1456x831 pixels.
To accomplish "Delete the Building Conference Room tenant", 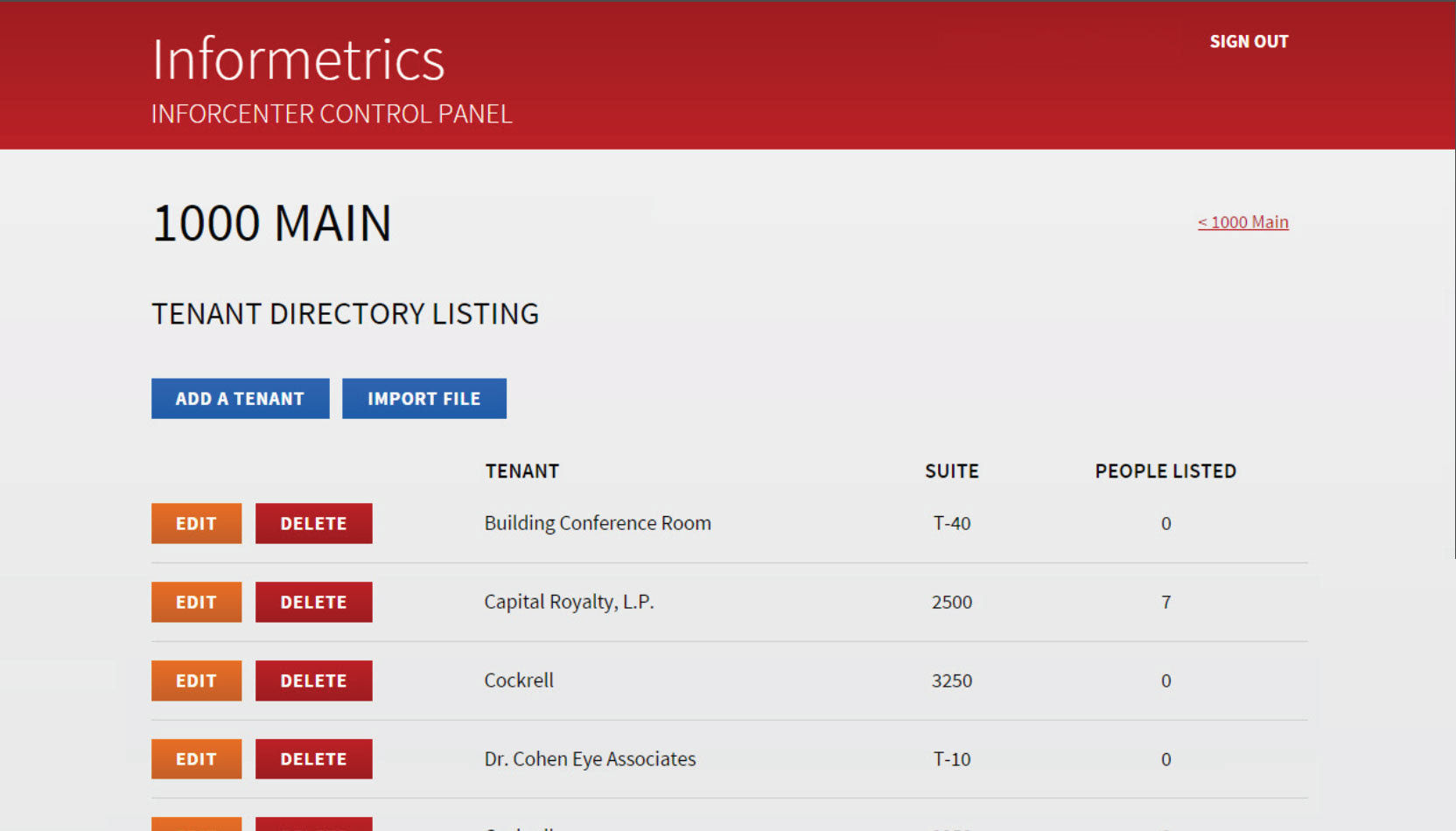I will tap(313, 523).
